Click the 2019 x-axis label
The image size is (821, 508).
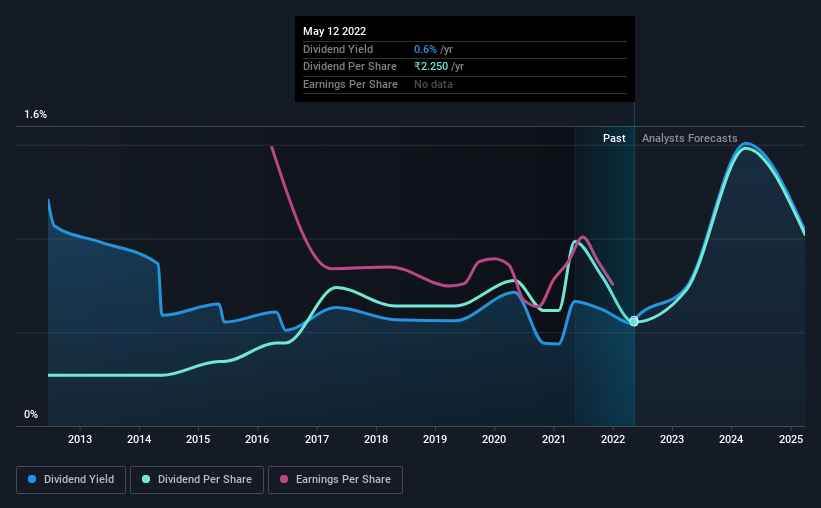tap(435, 439)
